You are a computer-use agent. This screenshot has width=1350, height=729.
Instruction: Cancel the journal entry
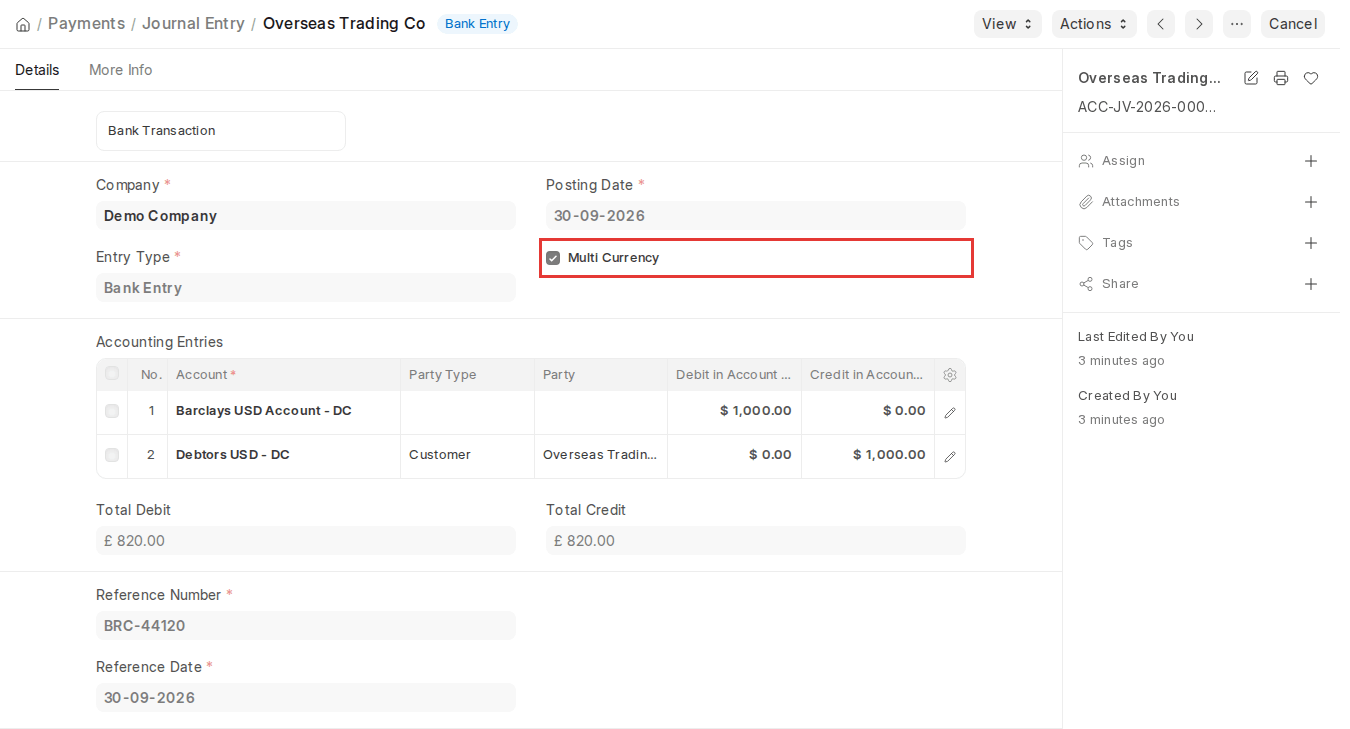[1293, 24]
